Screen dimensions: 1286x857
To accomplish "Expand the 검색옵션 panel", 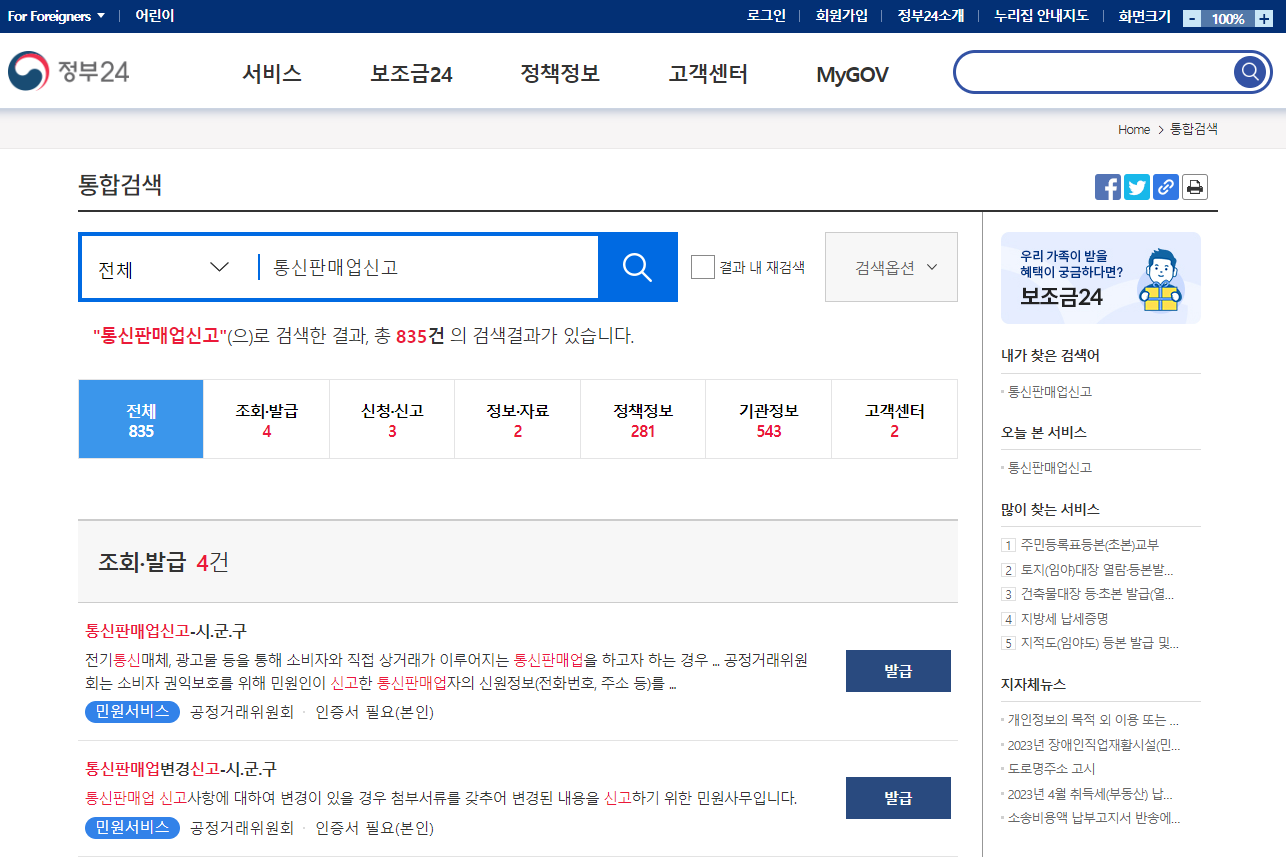I will 890,266.
